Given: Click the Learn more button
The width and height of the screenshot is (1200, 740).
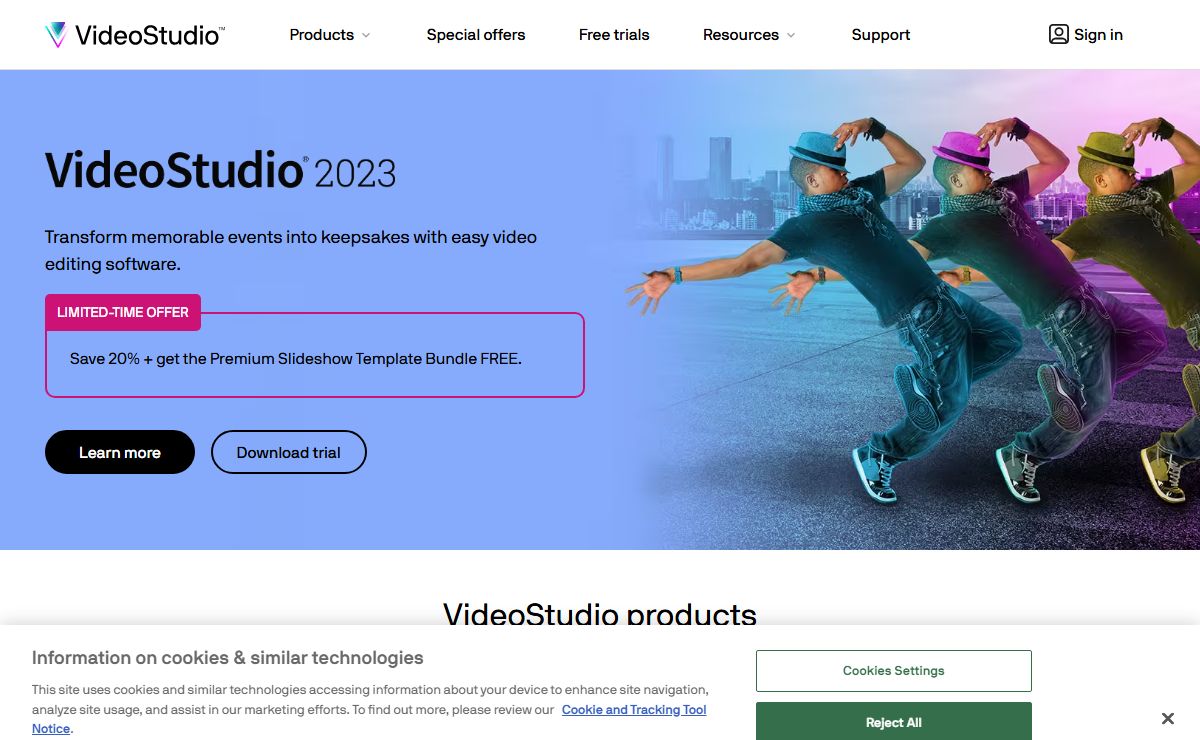Looking at the screenshot, I should pos(120,452).
